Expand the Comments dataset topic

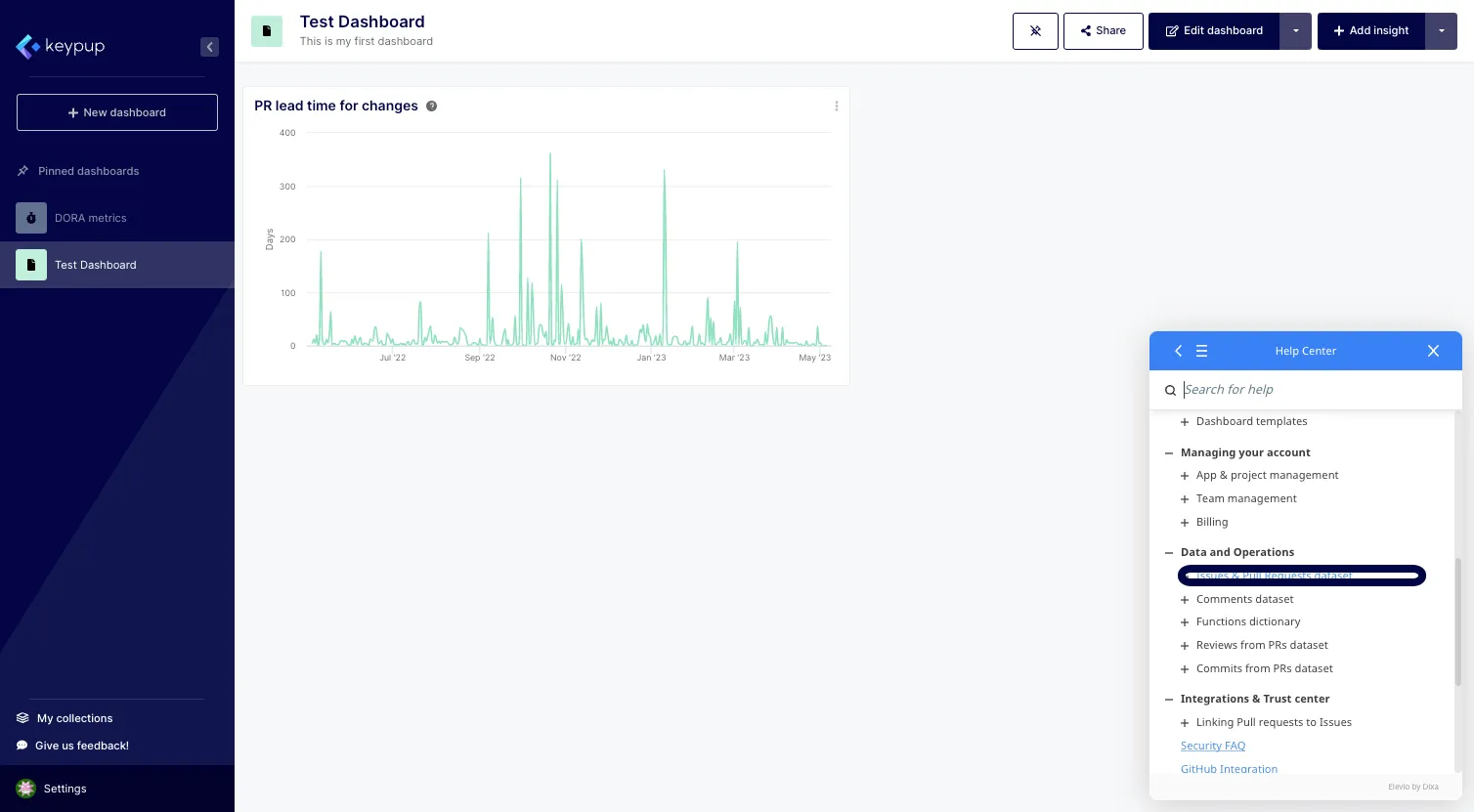point(1185,599)
